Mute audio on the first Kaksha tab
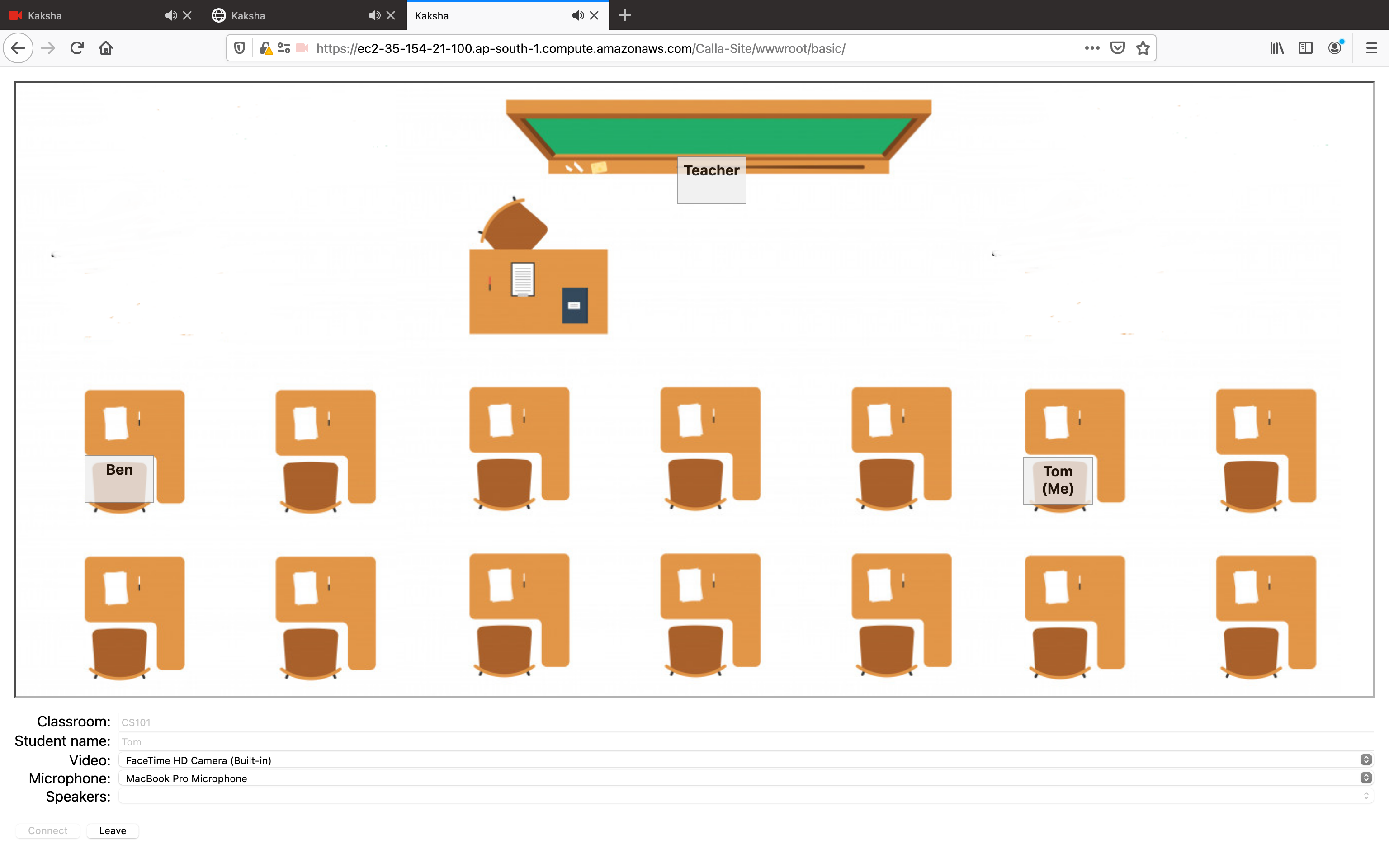This screenshot has width=1389, height=868. tap(170, 15)
